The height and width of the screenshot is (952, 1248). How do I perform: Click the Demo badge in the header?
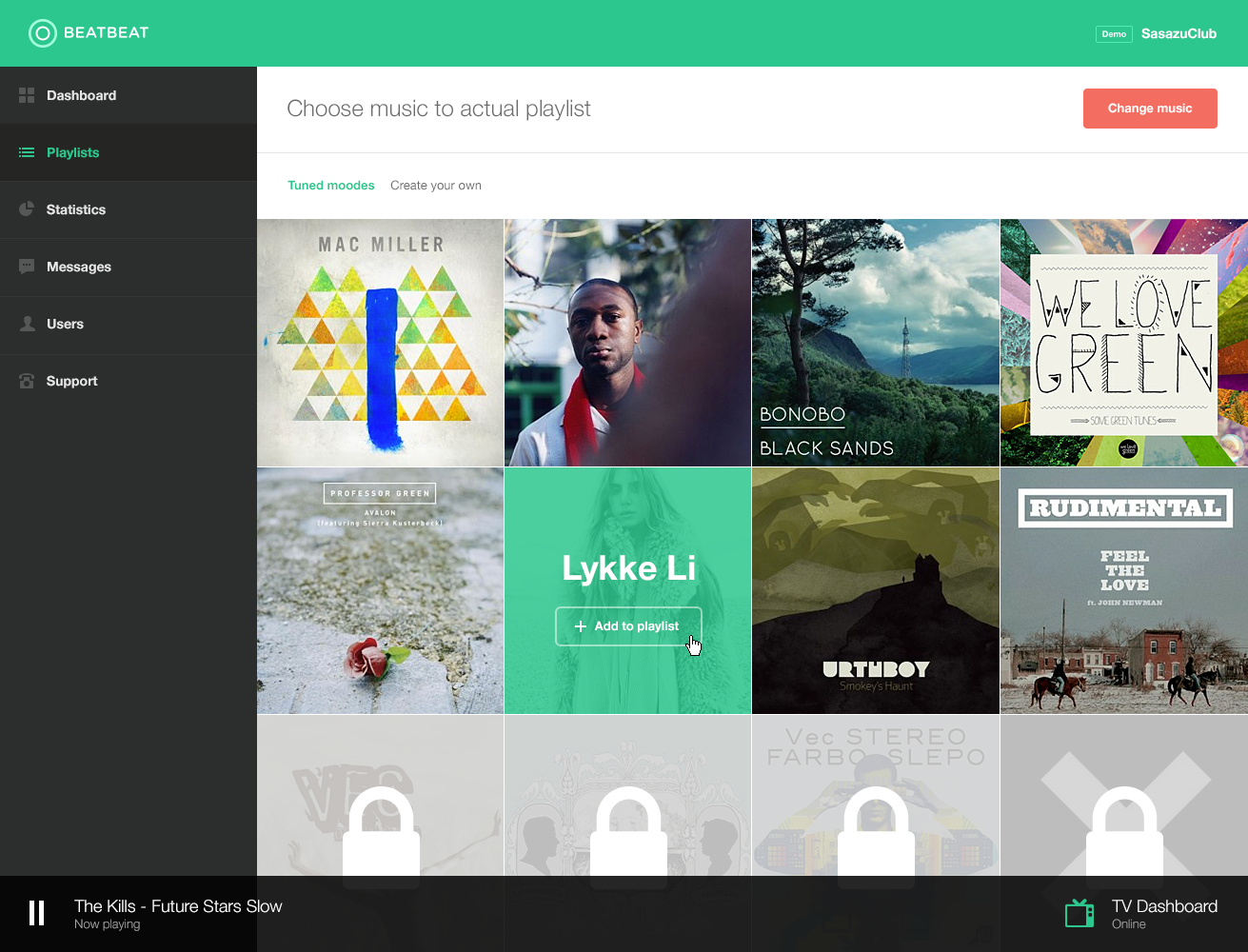pyautogui.click(x=1114, y=33)
